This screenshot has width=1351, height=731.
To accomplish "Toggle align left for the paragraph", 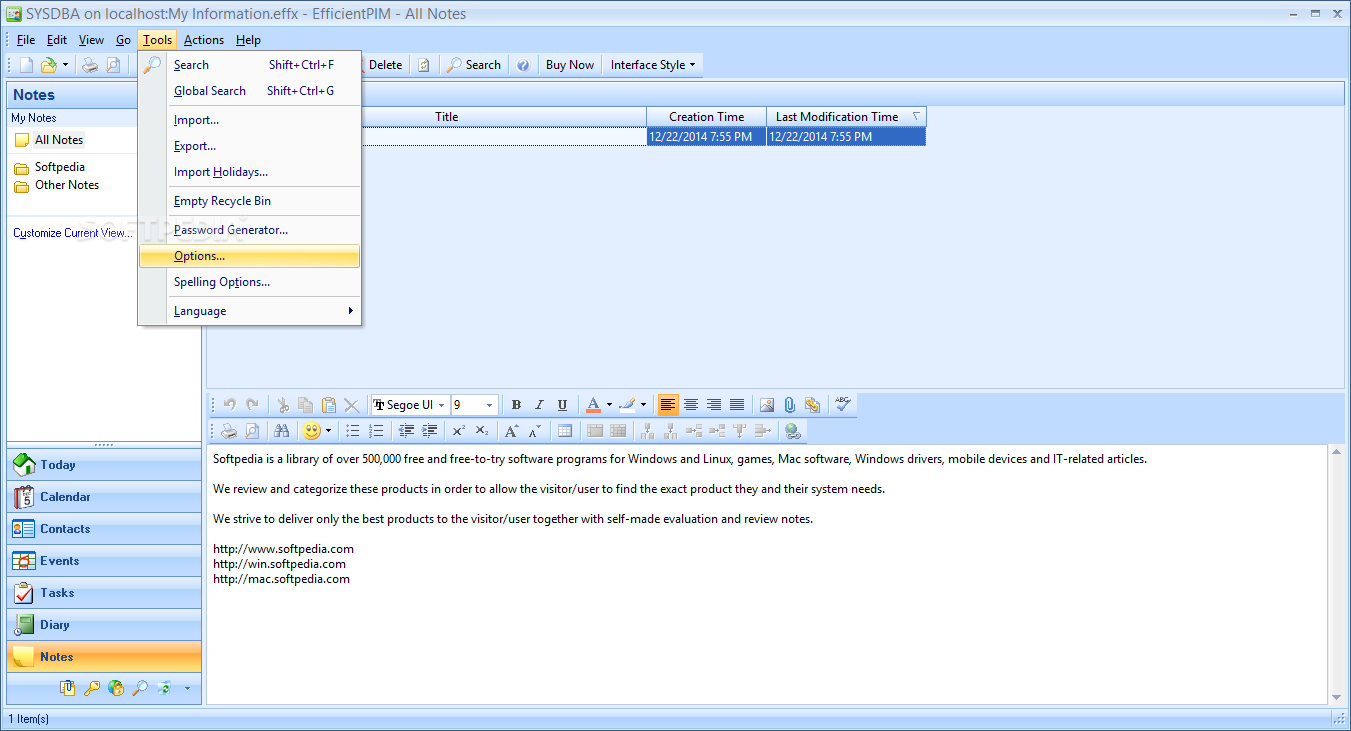I will [668, 405].
